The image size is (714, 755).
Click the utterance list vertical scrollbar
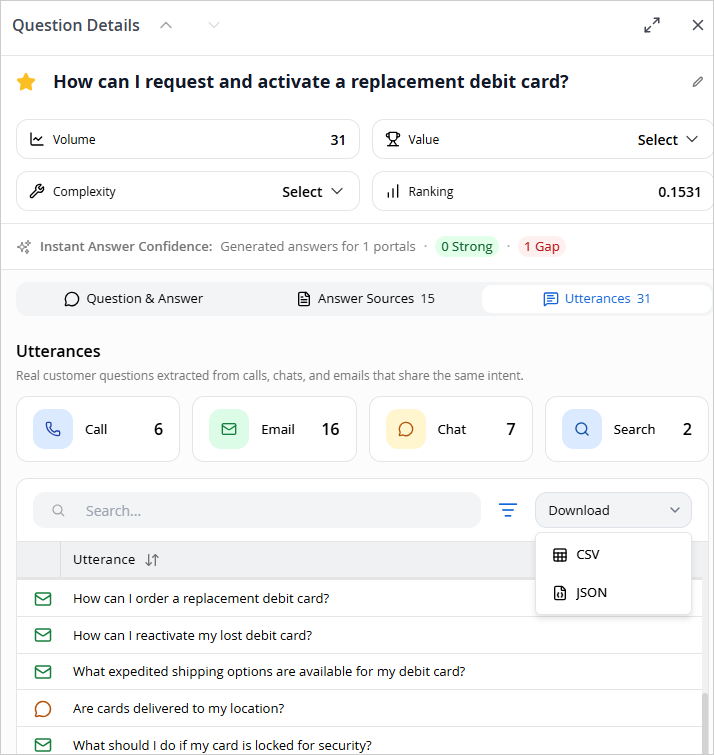coord(705,724)
